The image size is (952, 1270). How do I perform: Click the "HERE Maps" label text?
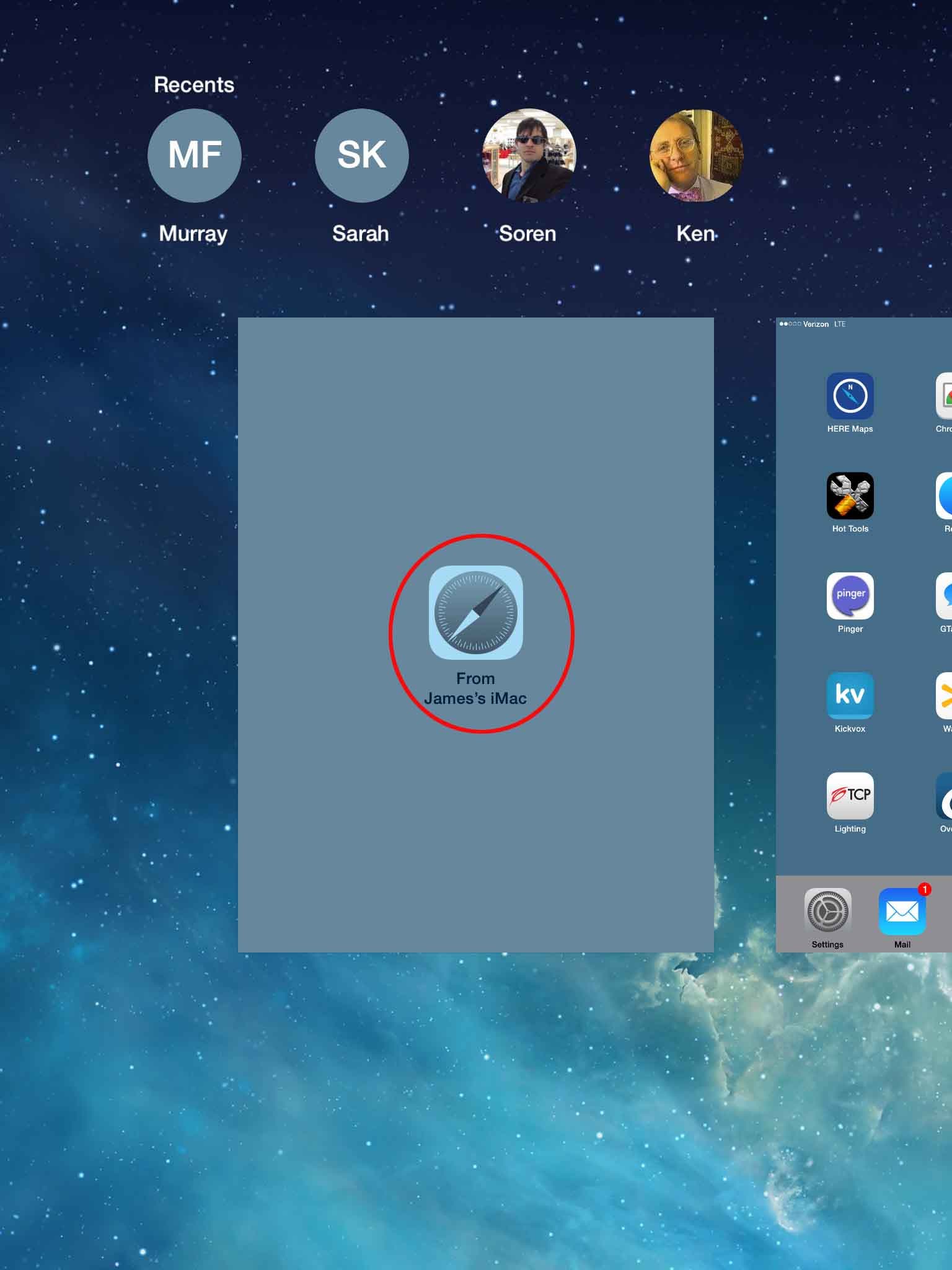(850, 429)
